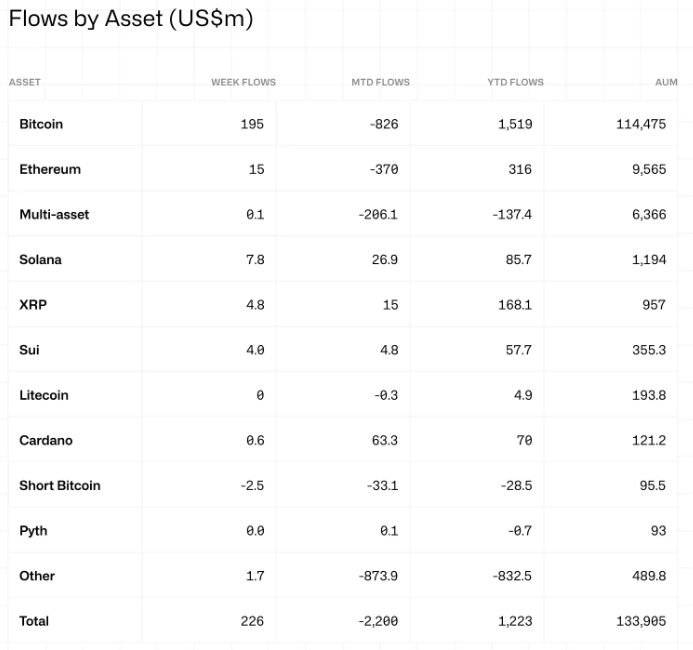This screenshot has height=650, width=693.
Task: Choose the Sui row label
Action: click(30, 350)
